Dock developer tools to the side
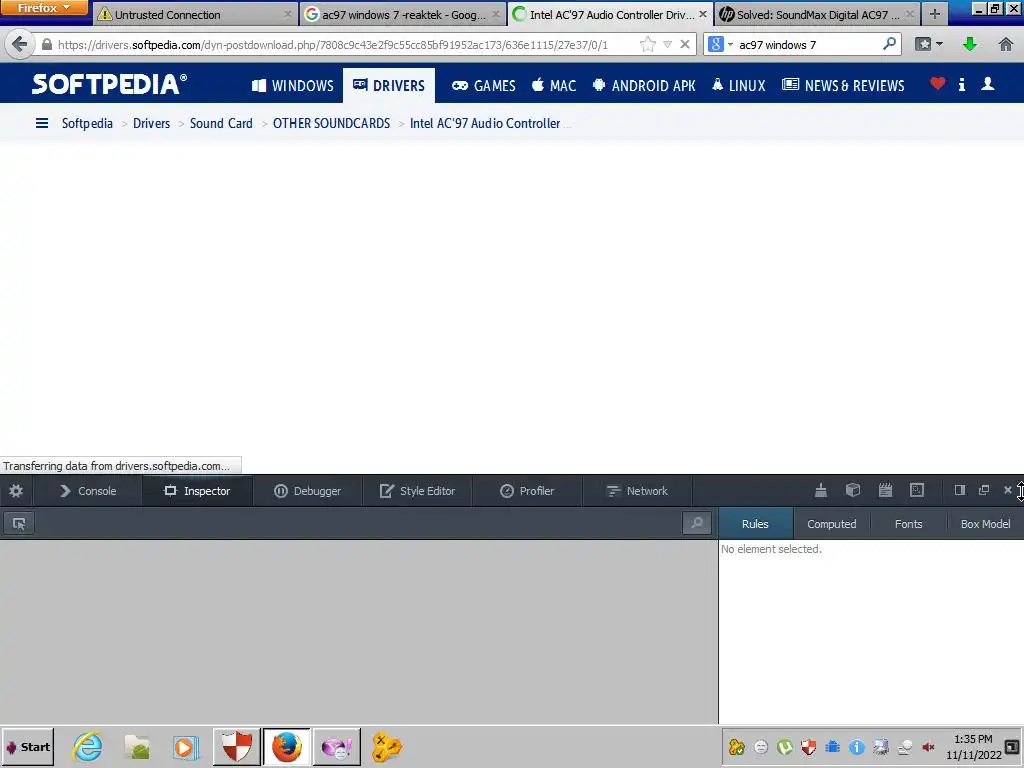Image resolution: width=1024 pixels, height=768 pixels. click(959, 490)
